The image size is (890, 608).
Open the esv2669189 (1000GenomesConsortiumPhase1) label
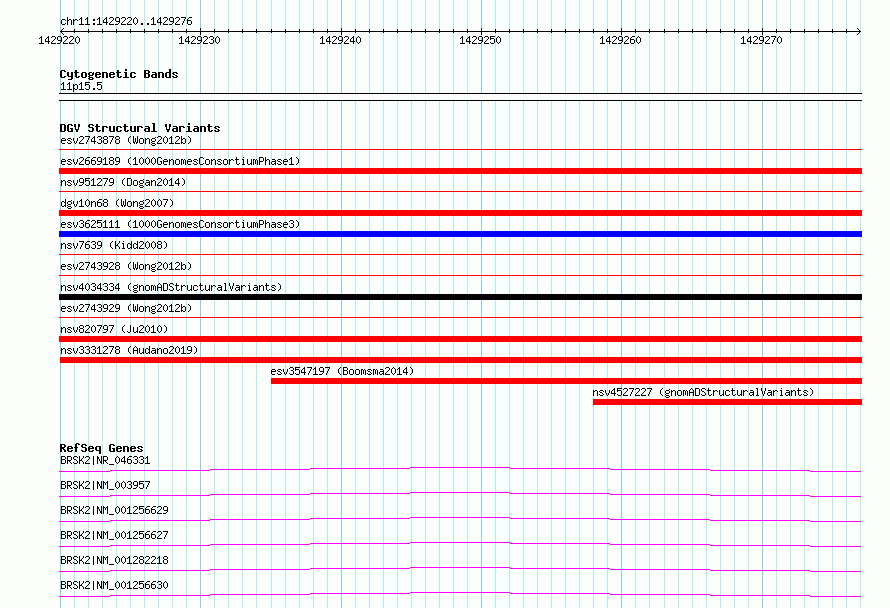[180, 161]
